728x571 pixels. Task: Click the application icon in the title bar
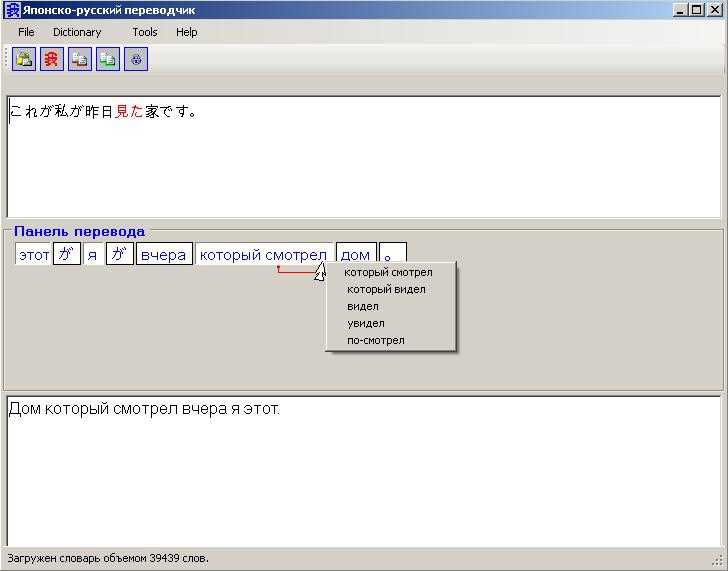tap(12, 10)
